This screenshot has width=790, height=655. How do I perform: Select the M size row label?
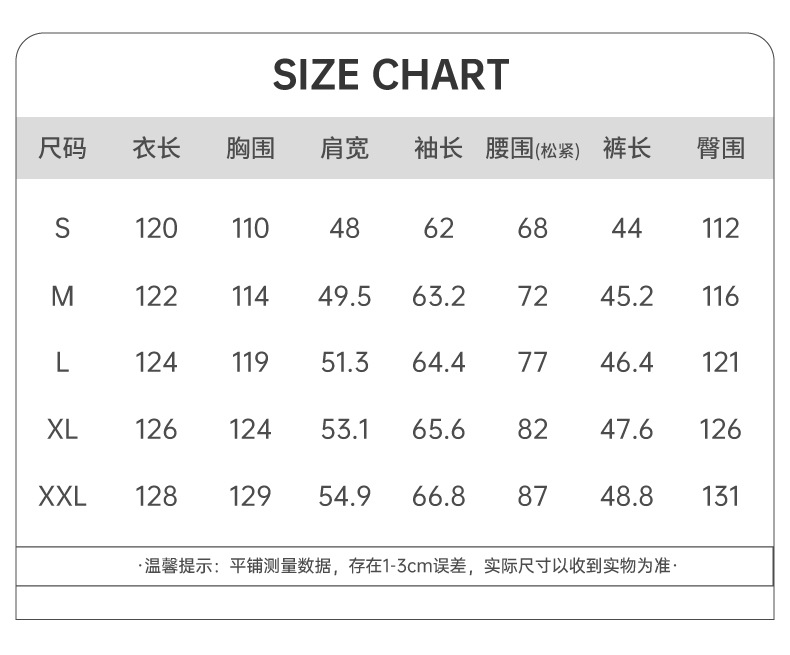click(x=62, y=296)
